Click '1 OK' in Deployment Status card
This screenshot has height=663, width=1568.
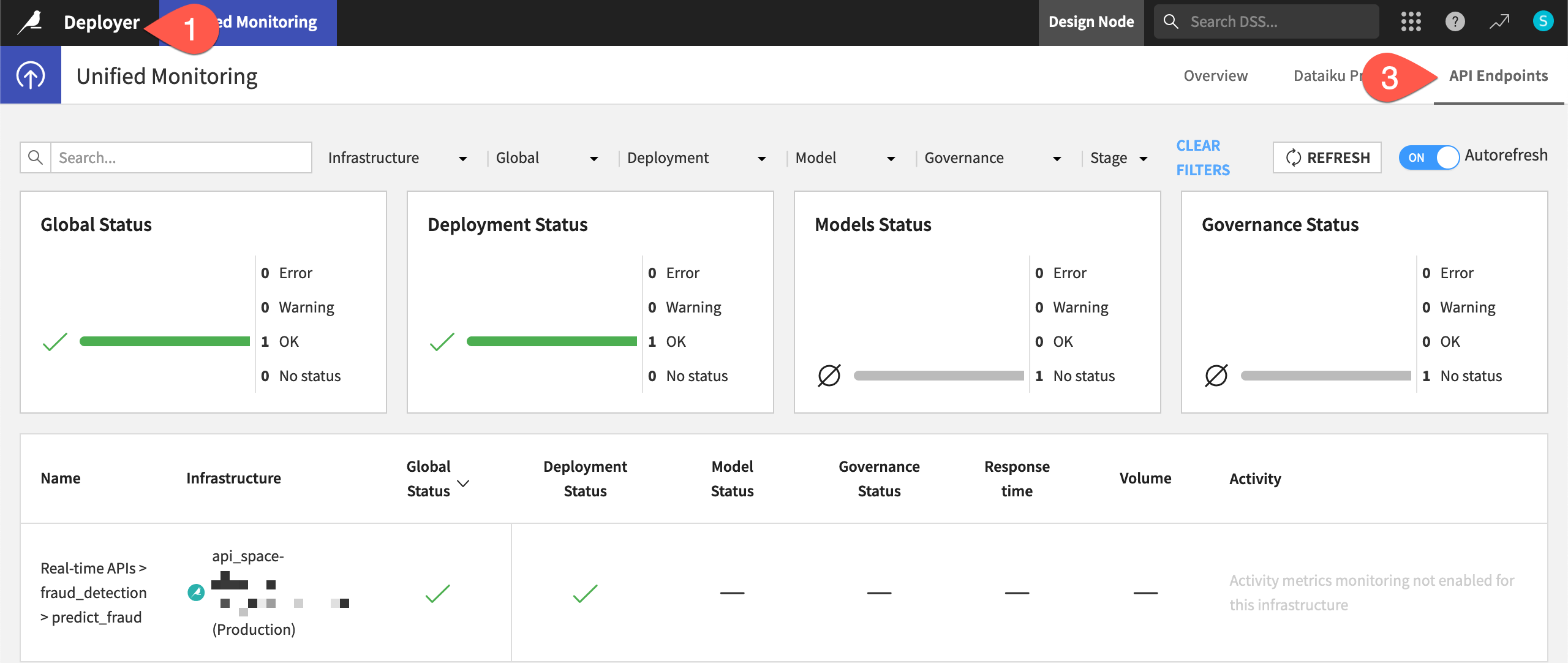667,341
